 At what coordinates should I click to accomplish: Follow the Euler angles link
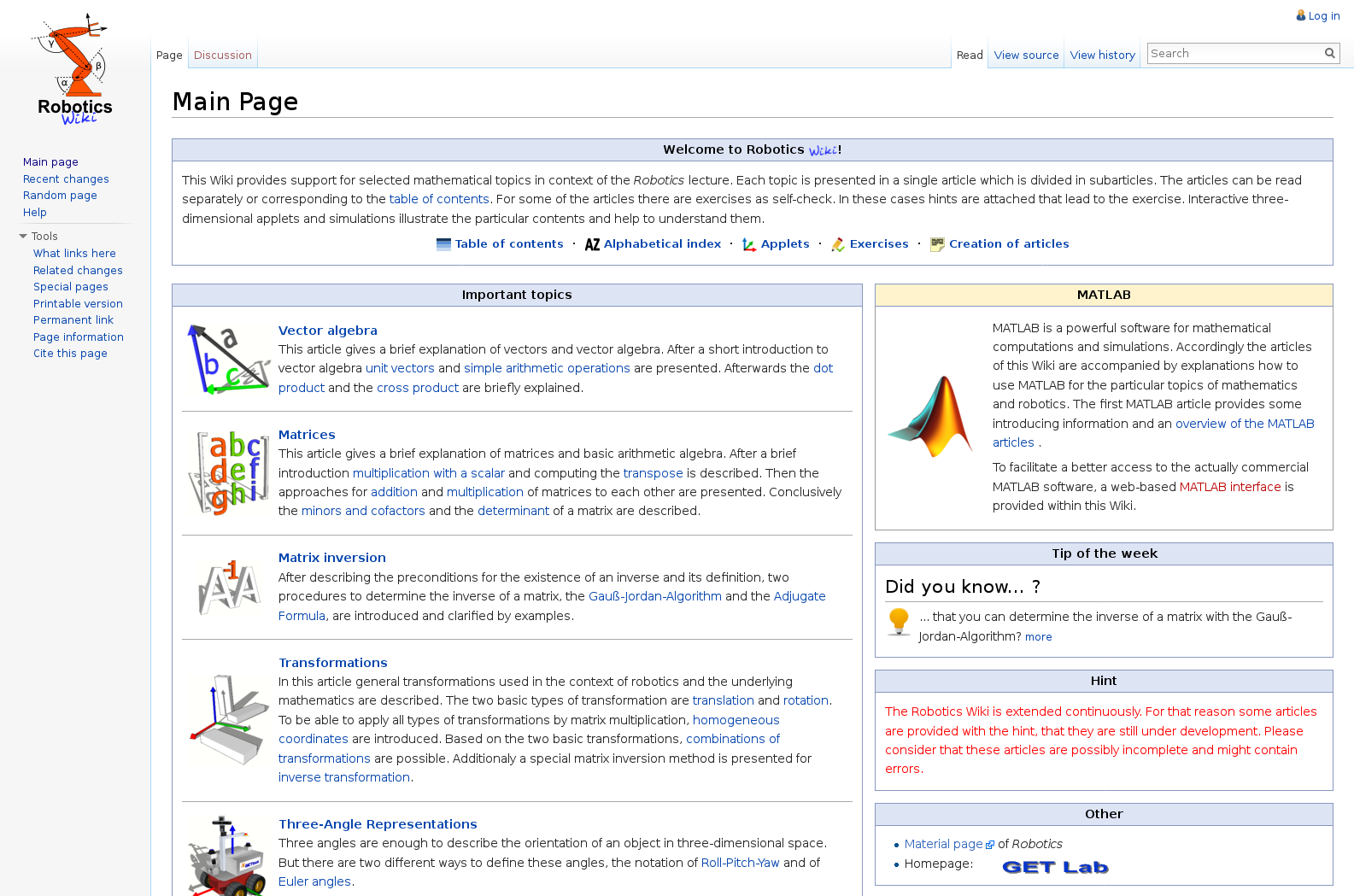(x=314, y=881)
